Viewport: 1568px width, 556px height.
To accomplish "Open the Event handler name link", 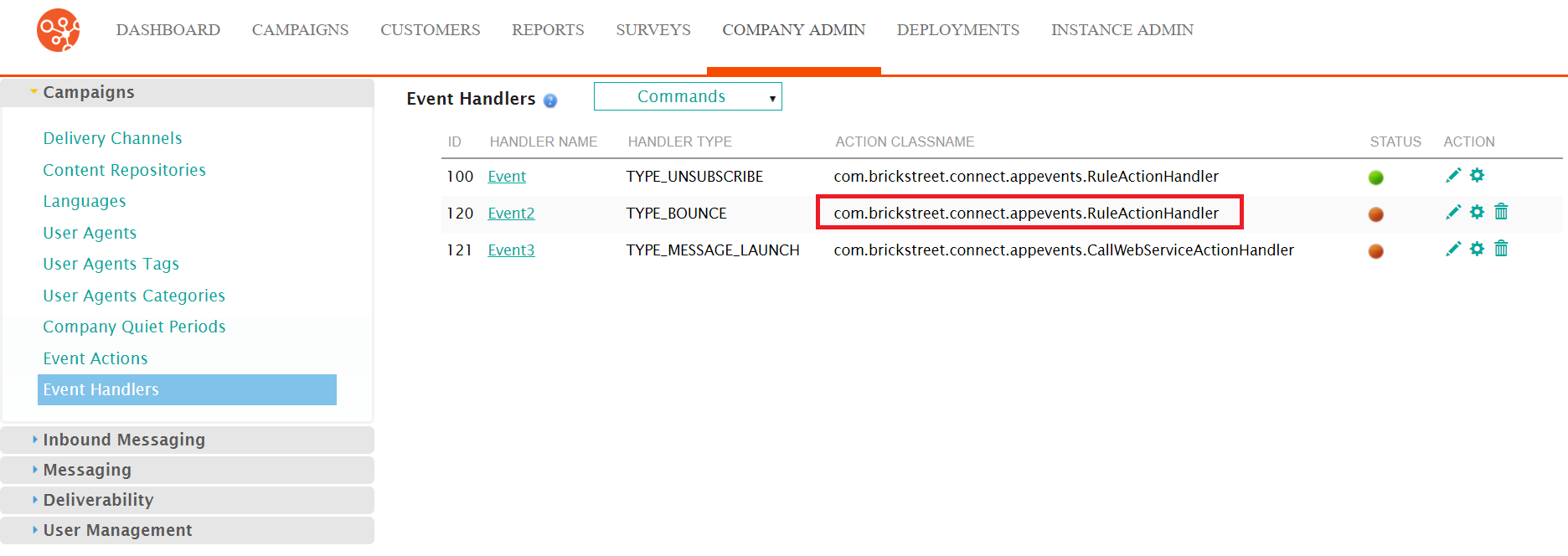I will 507,177.
